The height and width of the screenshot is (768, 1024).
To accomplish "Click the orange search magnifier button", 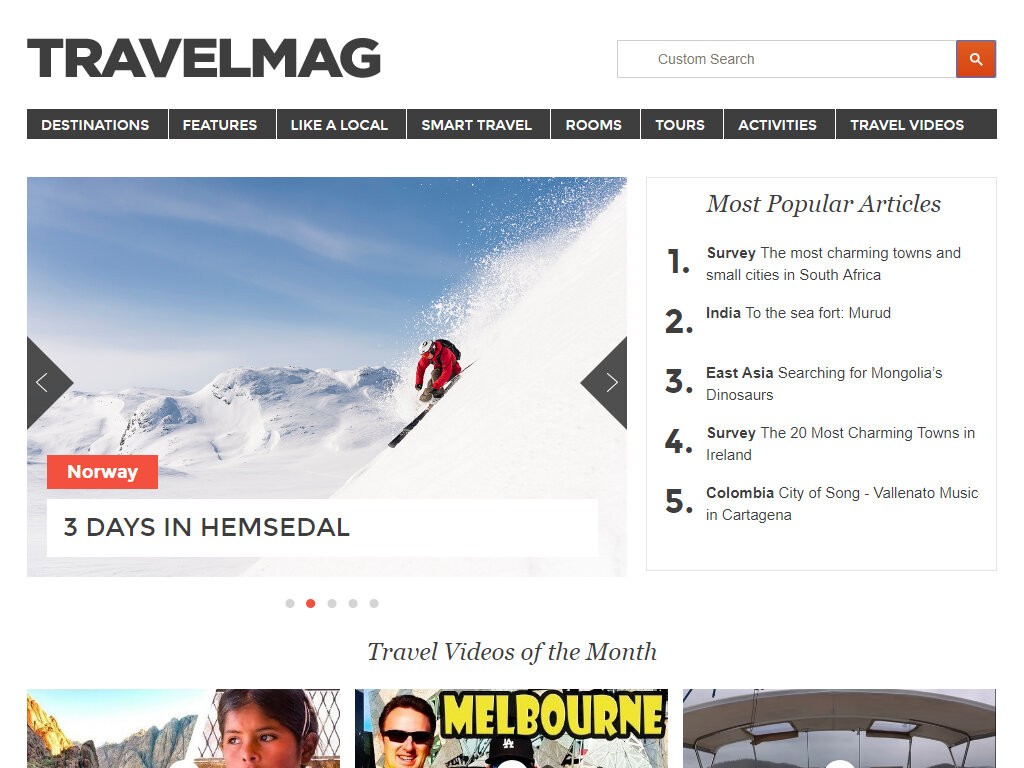I will pyautogui.click(x=976, y=59).
